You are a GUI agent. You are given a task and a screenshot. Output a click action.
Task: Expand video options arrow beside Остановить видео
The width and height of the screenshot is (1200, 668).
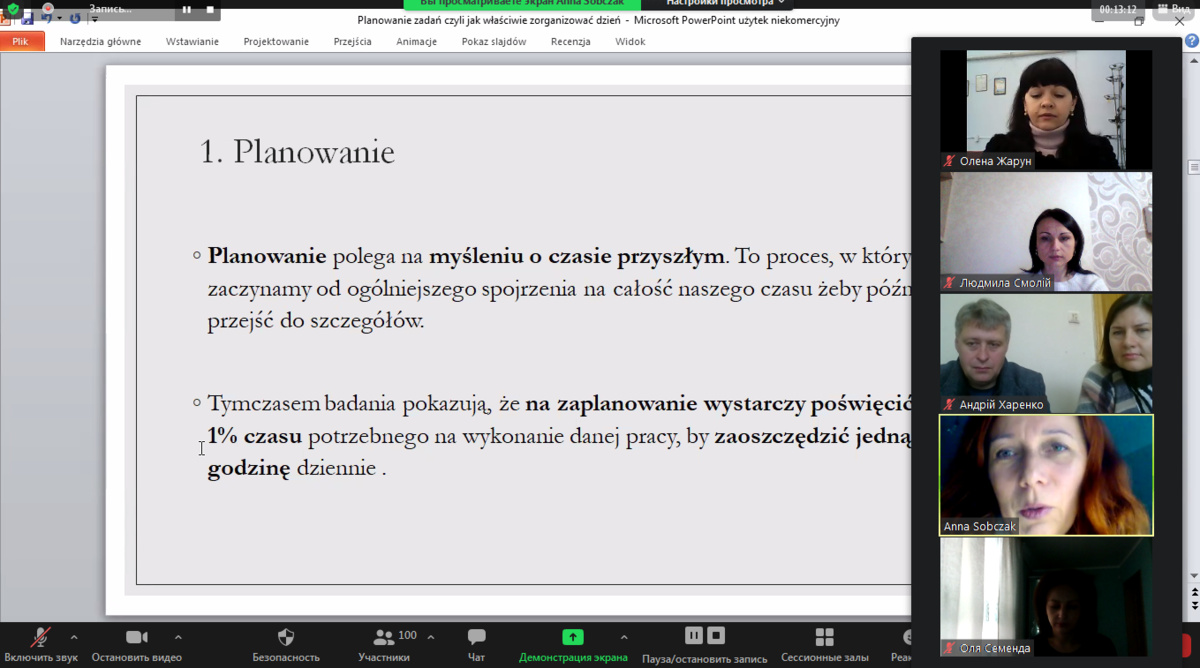[178, 637]
